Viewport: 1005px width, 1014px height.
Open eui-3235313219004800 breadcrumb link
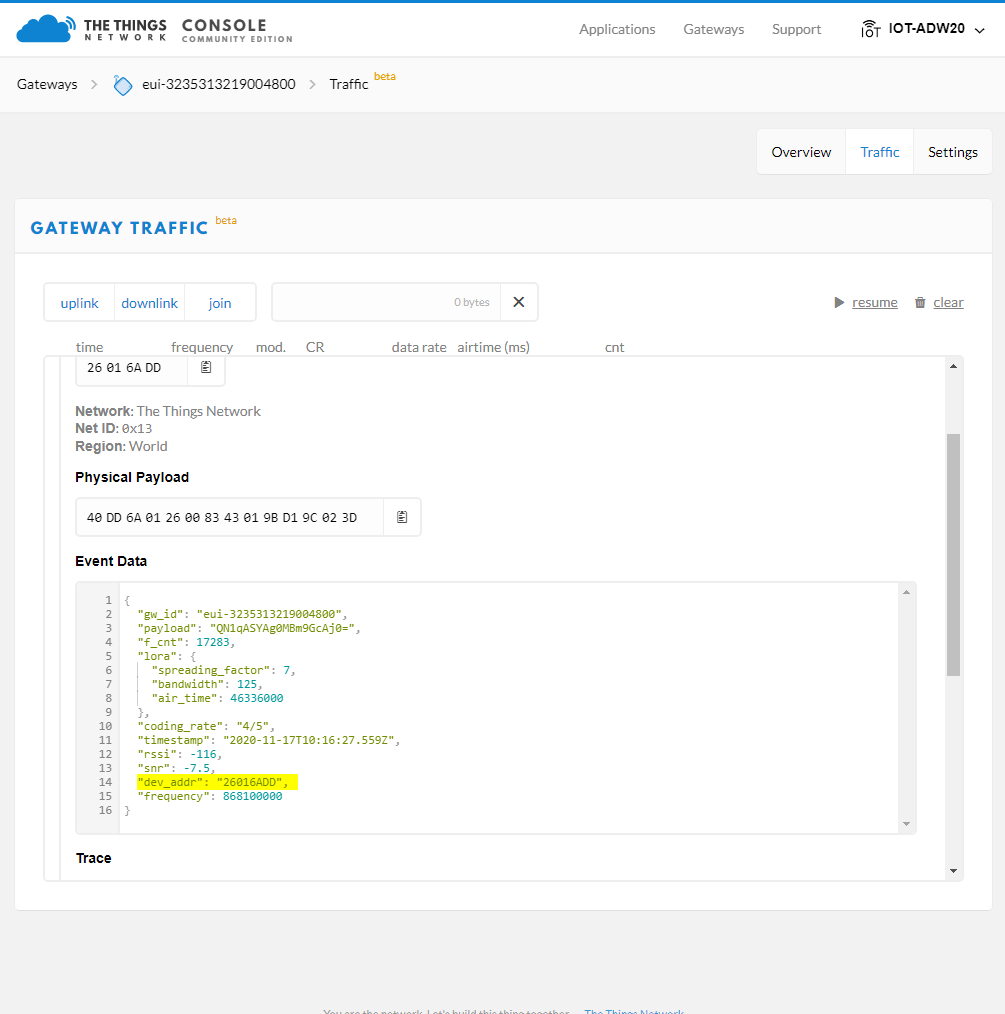219,84
